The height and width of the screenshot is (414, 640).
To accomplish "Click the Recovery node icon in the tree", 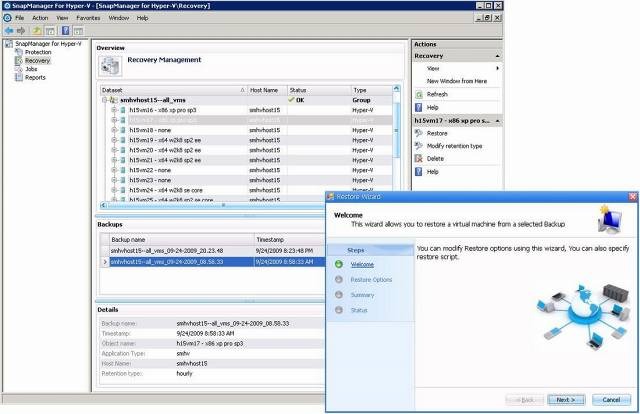I will click(18, 60).
